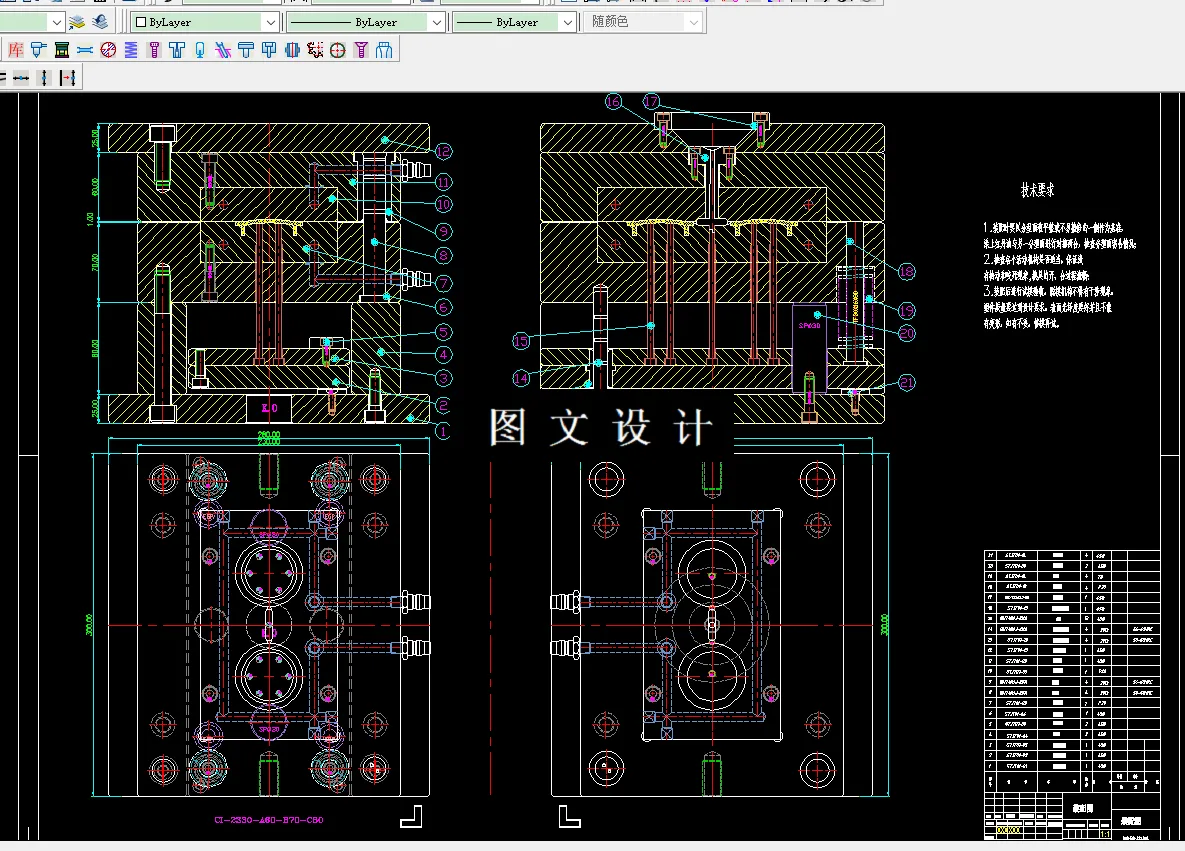Click balloon number 12 in the drawing
This screenshot has width=1185, height=851.
pyautogui.click(x=443, y=152)
